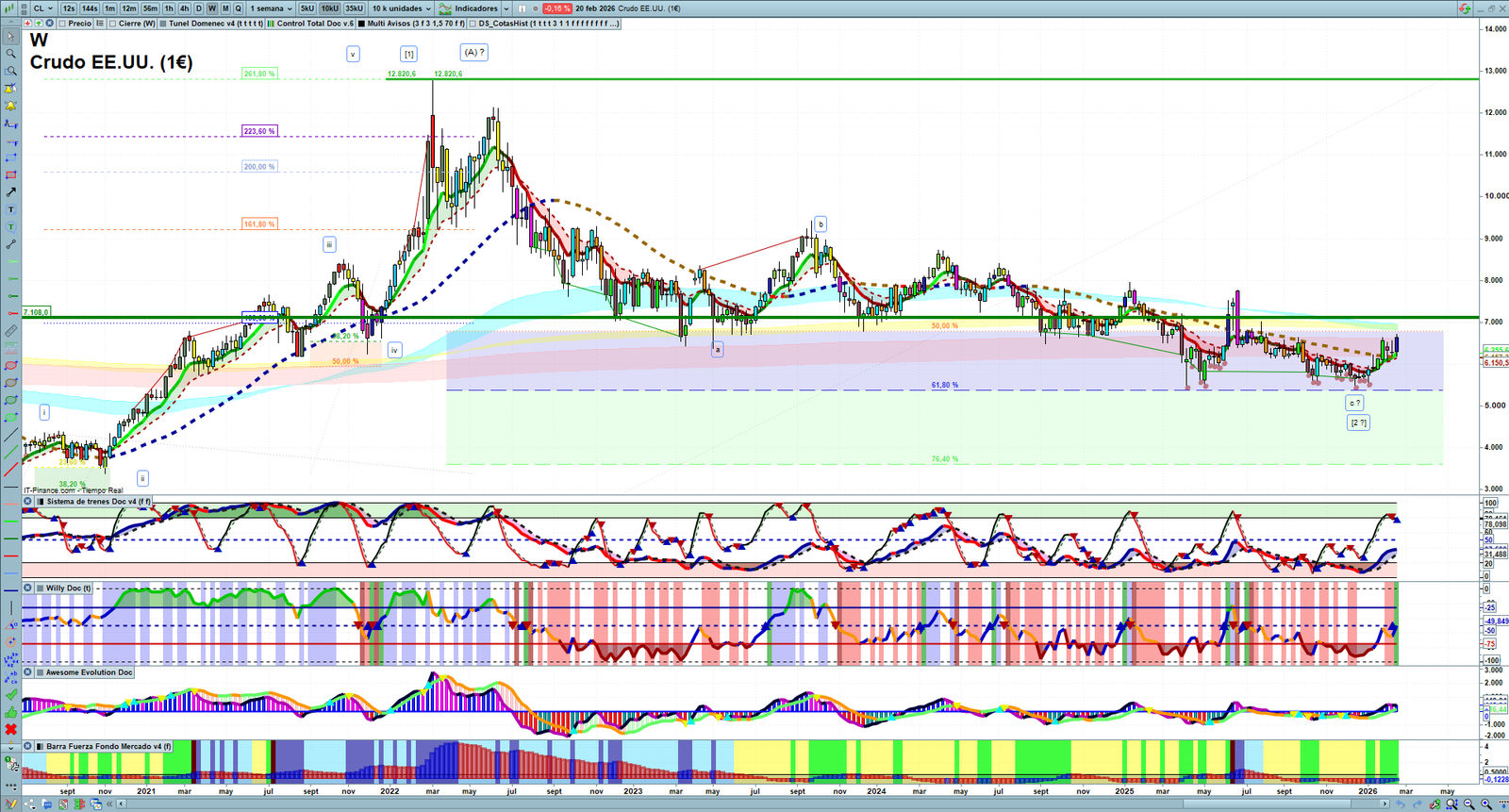Viewport: 1509px width, 812px height.
Task: Select the ruler measurement tool
Action: (10, 331)
